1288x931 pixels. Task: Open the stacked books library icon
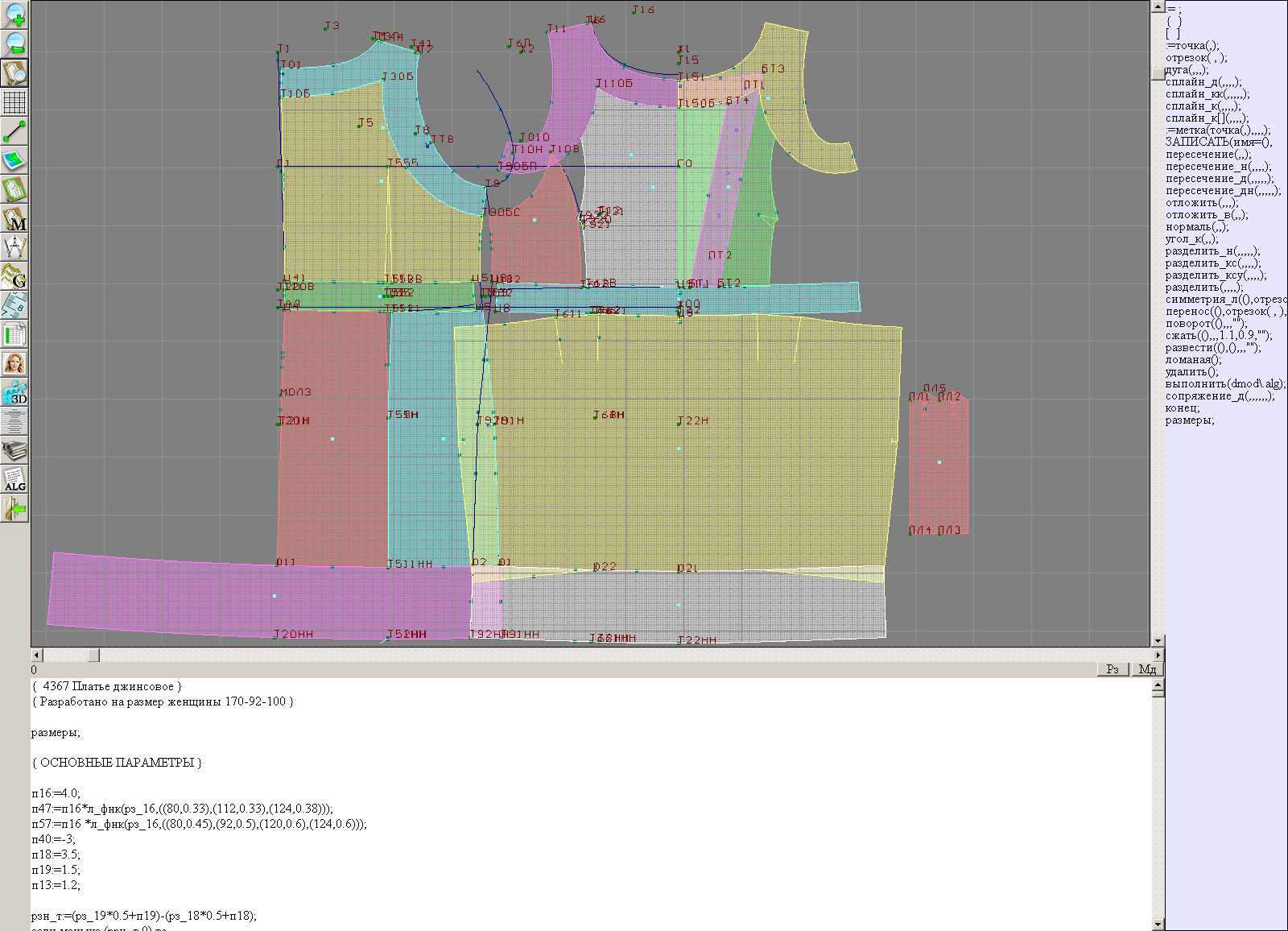tap(14, 450)
